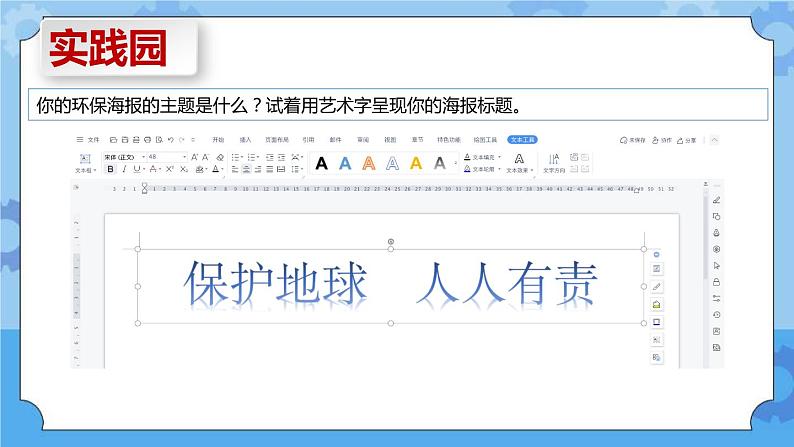Image resolution: width=794 pixels, height=447 pixels.
Task: Click the pen icon beside the text box
Action: click(x=656, y=288)
